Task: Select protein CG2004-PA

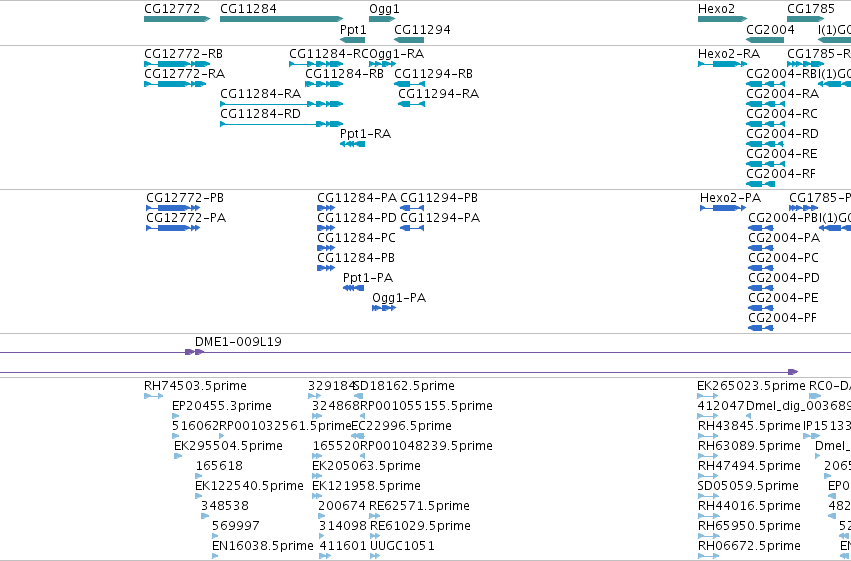Action: tap(761, 248)
